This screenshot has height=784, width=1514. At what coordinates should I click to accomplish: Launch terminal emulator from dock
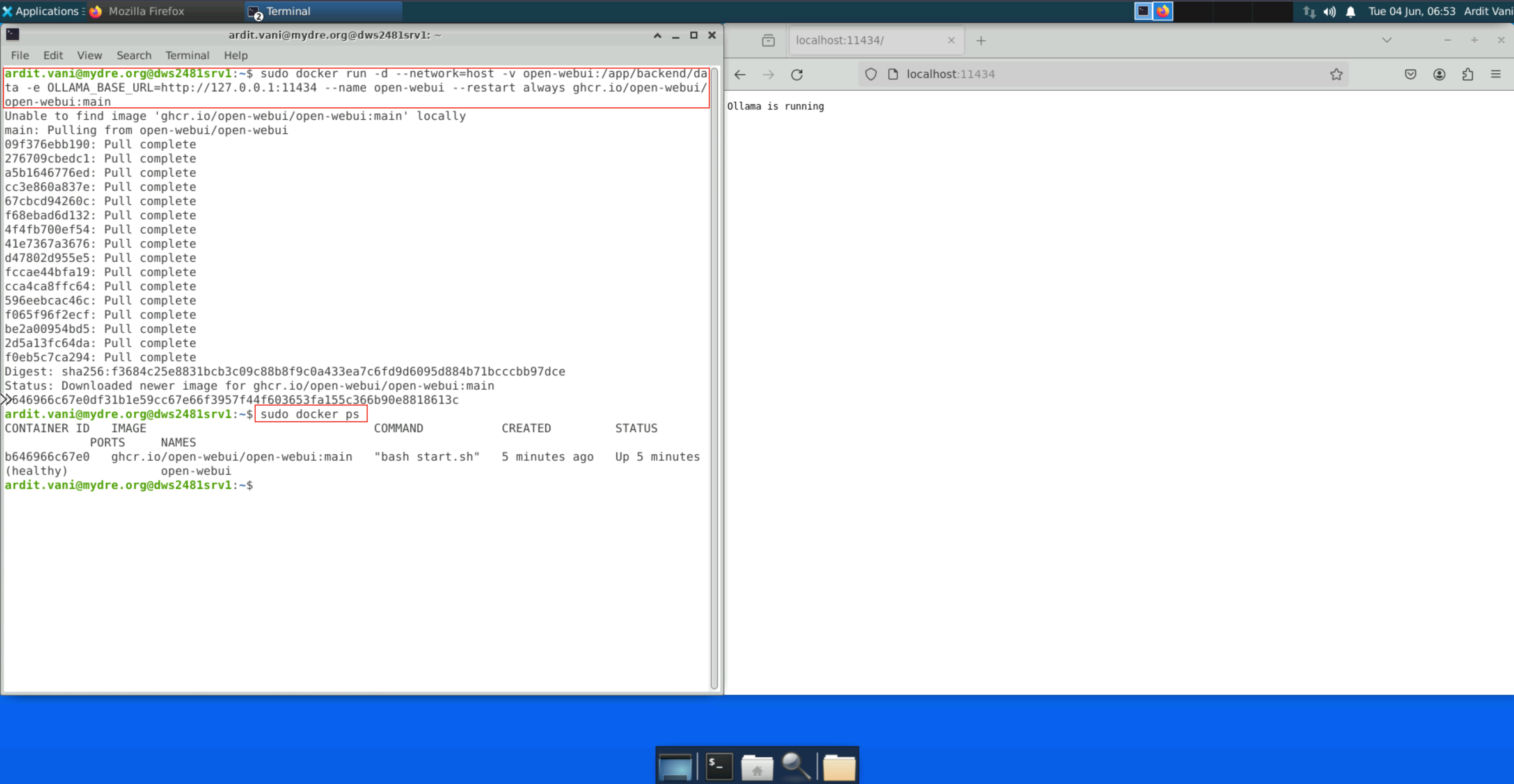[720, 766]
